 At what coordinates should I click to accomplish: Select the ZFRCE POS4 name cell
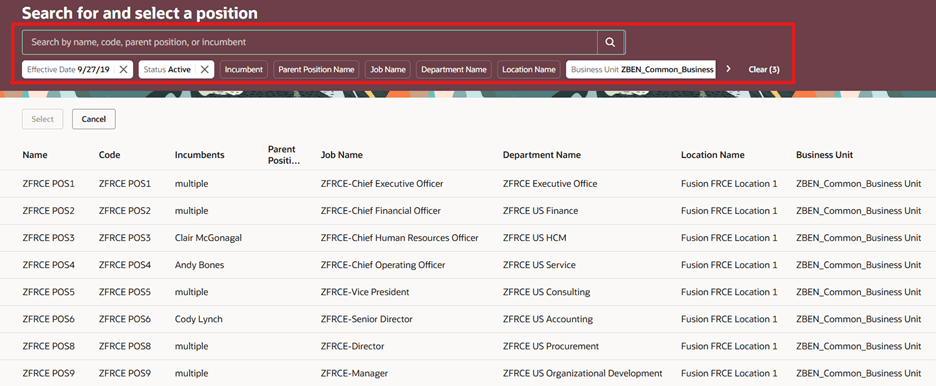(x=48, y=265)
